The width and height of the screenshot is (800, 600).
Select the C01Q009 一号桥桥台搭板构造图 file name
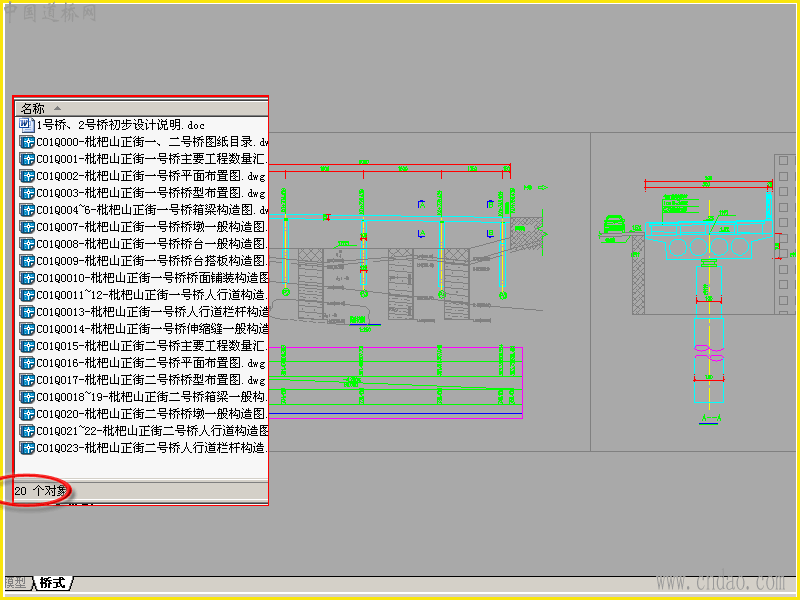(152, 261)
